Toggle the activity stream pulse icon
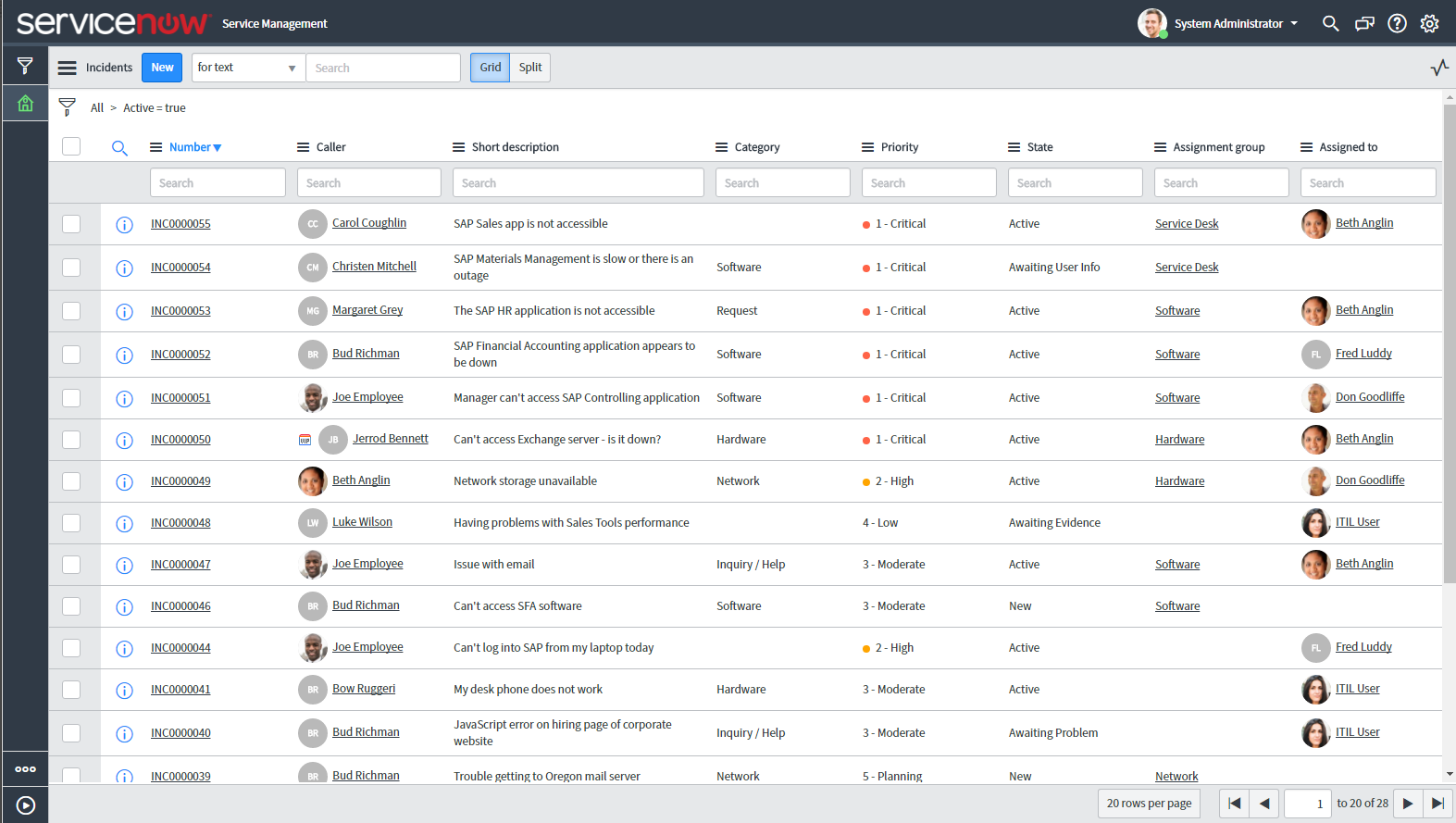 1439,68
